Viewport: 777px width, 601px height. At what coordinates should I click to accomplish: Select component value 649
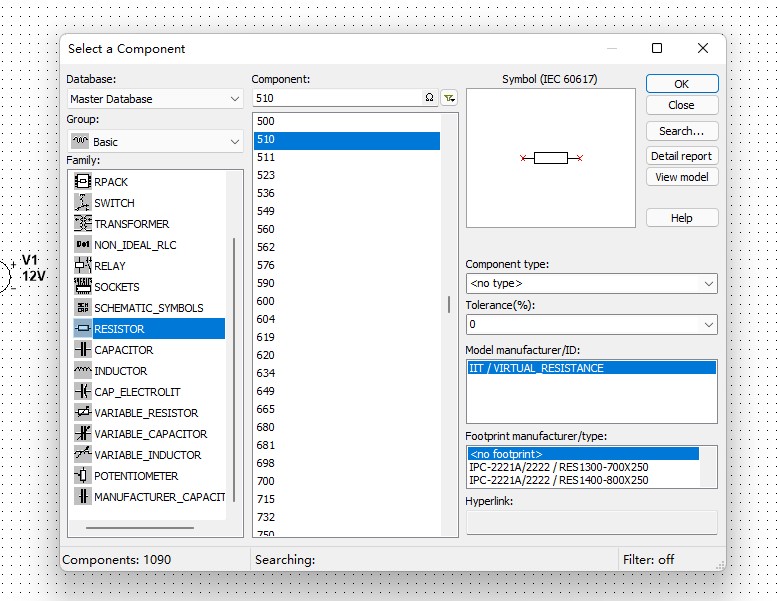[x=346, y=391]
